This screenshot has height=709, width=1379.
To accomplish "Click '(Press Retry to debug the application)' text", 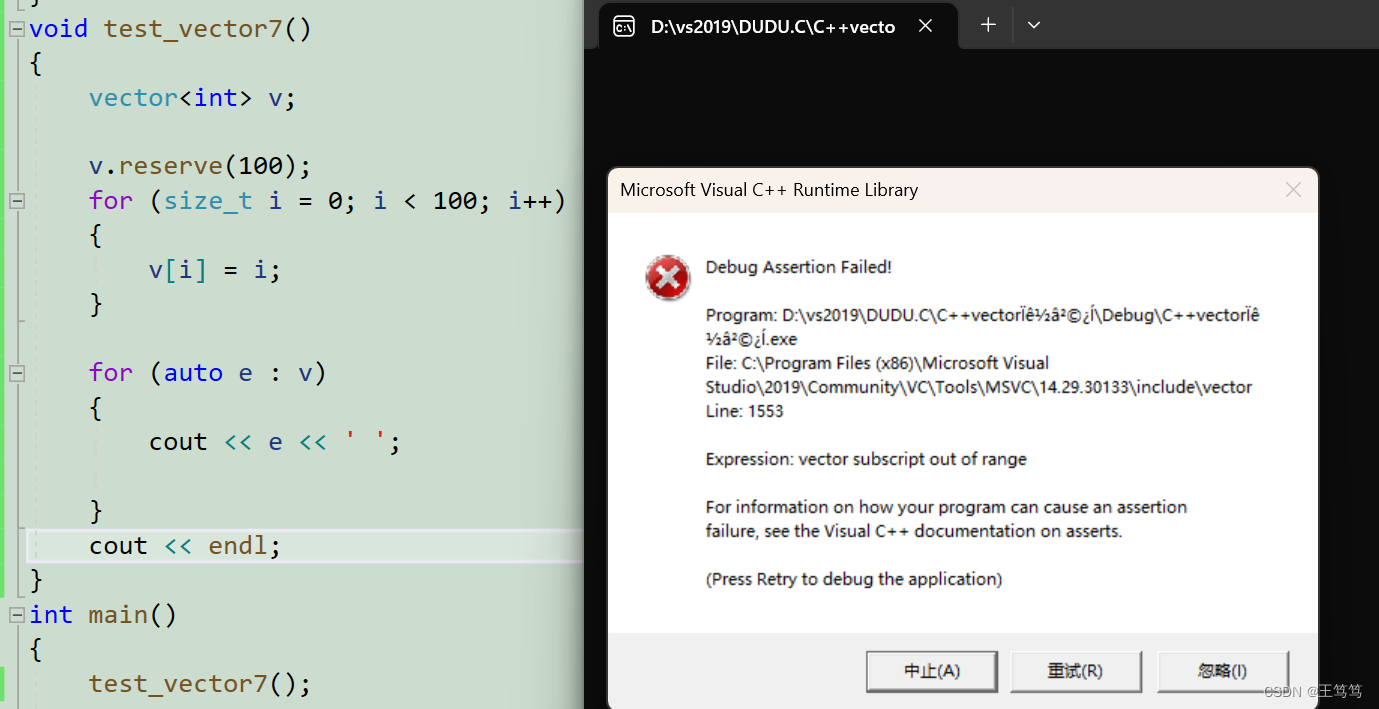I will point(854,579).
